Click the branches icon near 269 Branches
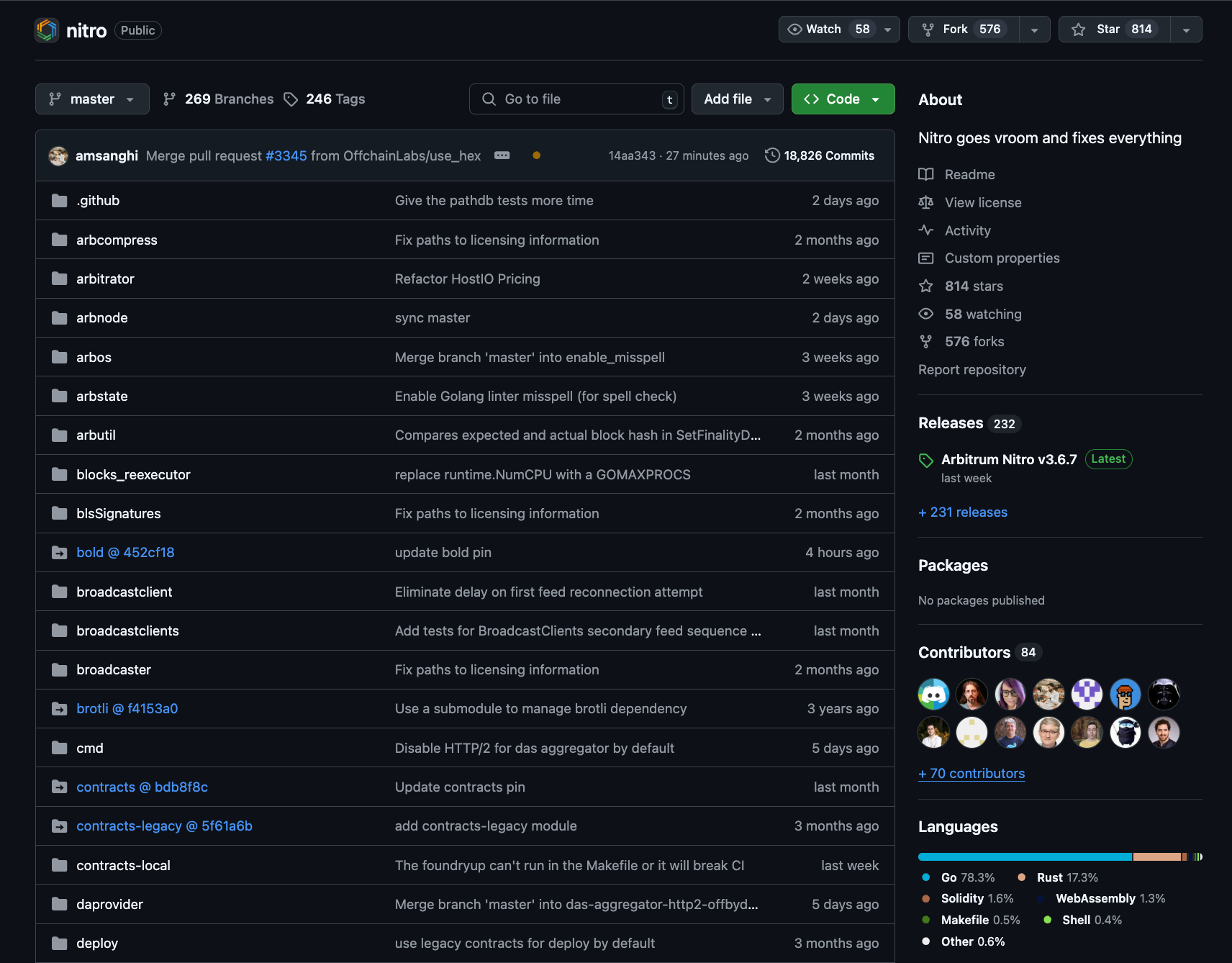1232x963 pixels. point(170,99)
